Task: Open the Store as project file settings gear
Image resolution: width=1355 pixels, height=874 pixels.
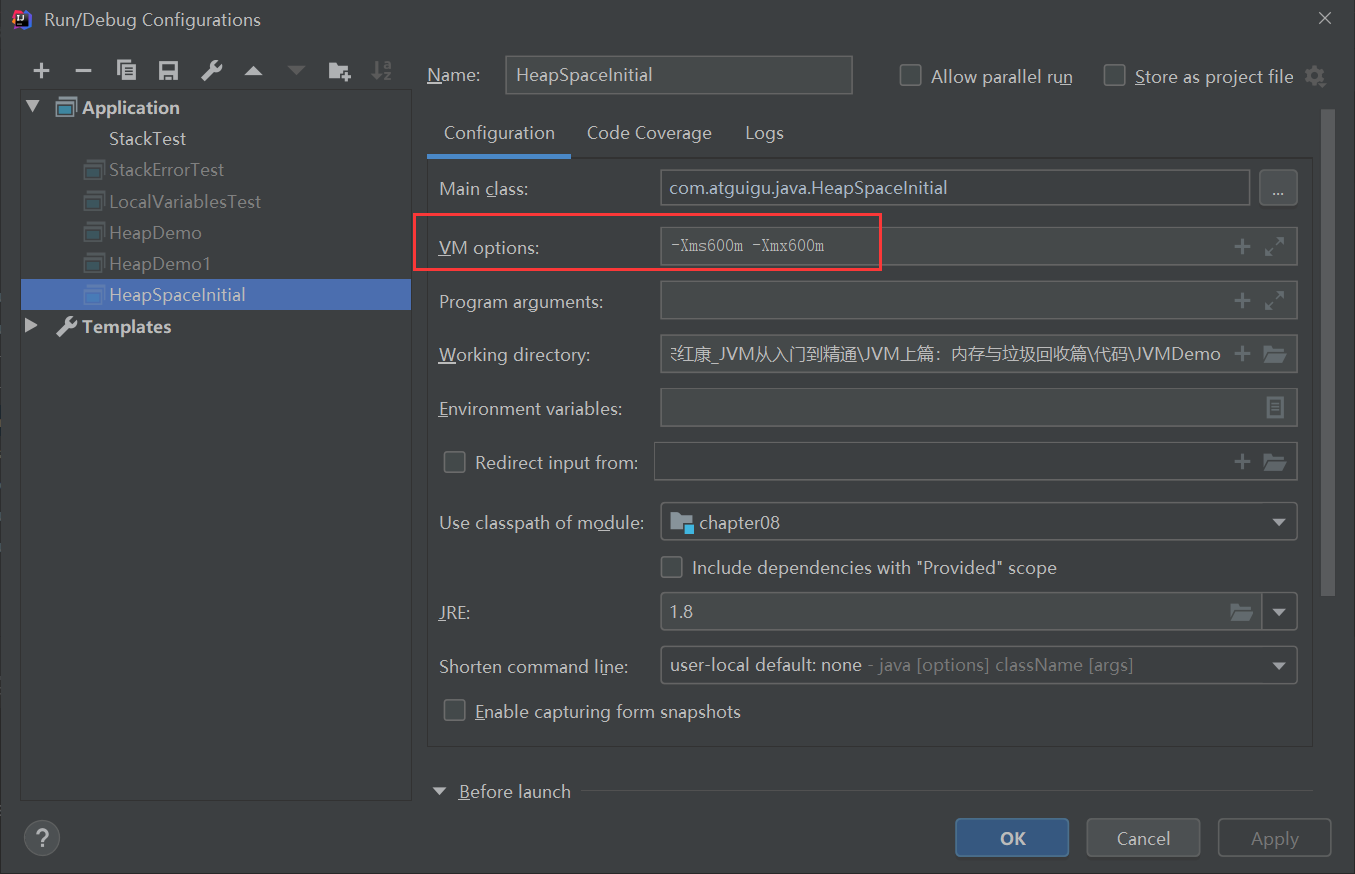Action: [x=1316, y=76]
